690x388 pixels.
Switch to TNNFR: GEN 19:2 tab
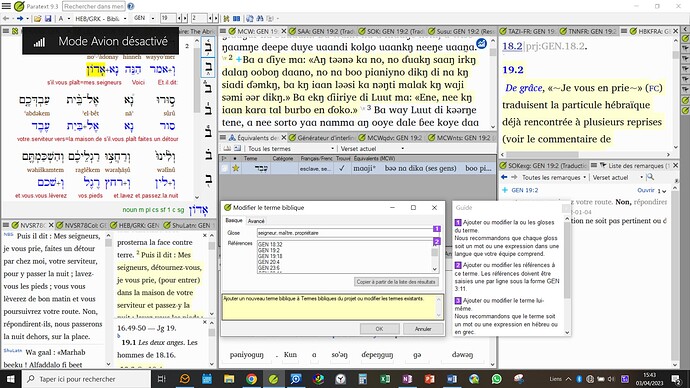tap(588, 31)
